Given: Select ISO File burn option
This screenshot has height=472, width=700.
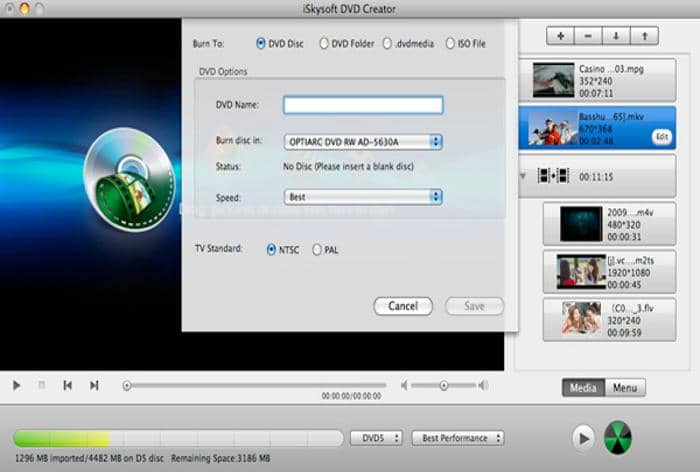Looking at the screenshot, I should pyautogui.click(x=450, y=43).
